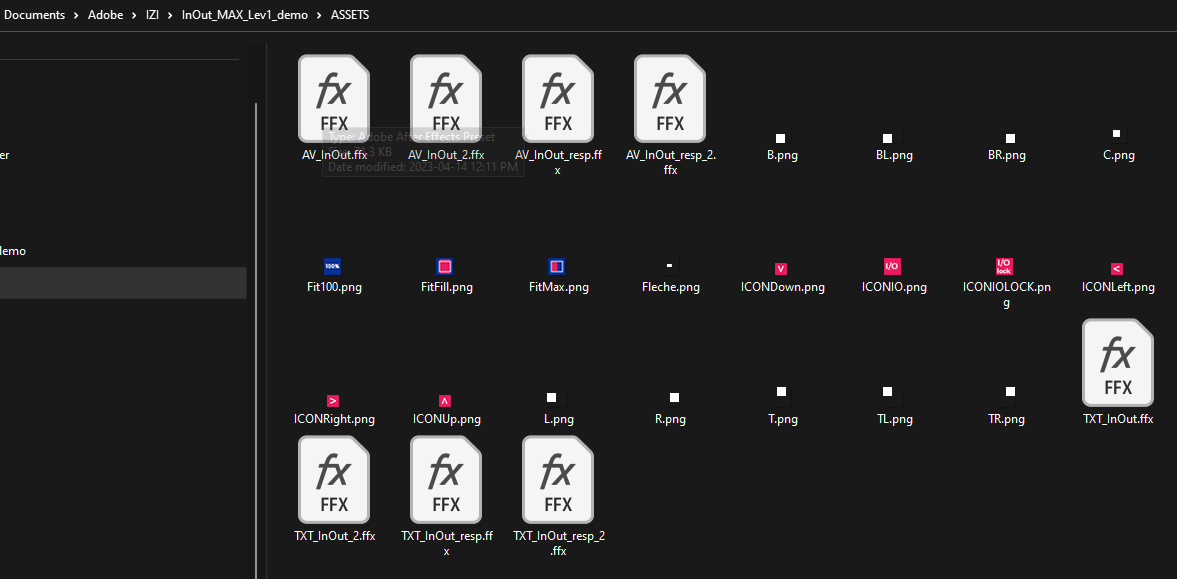Select the TXT_InOut_resp_2.ffx file icon
This screenshot has height=579, width=1177.
(x=558, y=480)
